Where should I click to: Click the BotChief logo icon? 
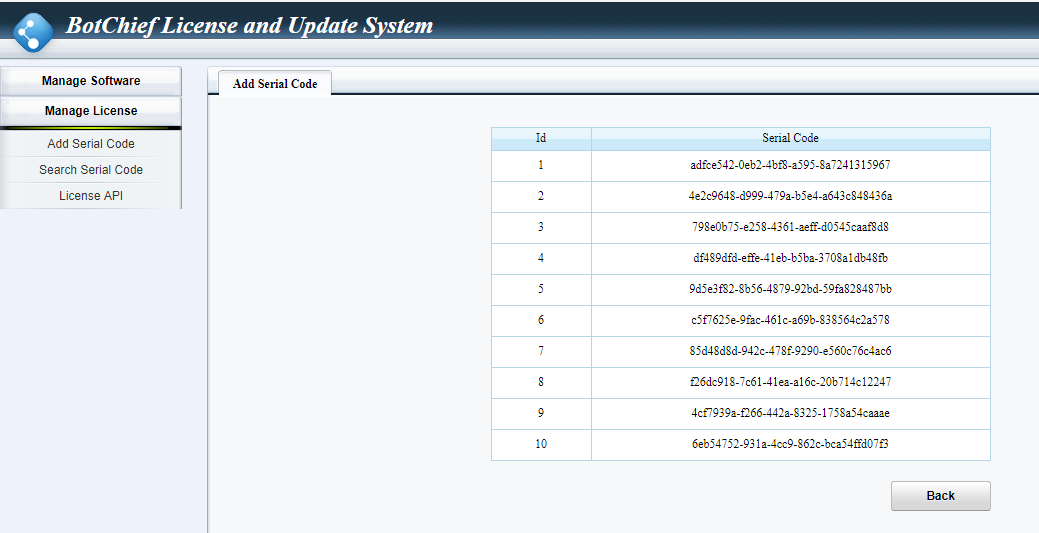[x=33, y=30]
